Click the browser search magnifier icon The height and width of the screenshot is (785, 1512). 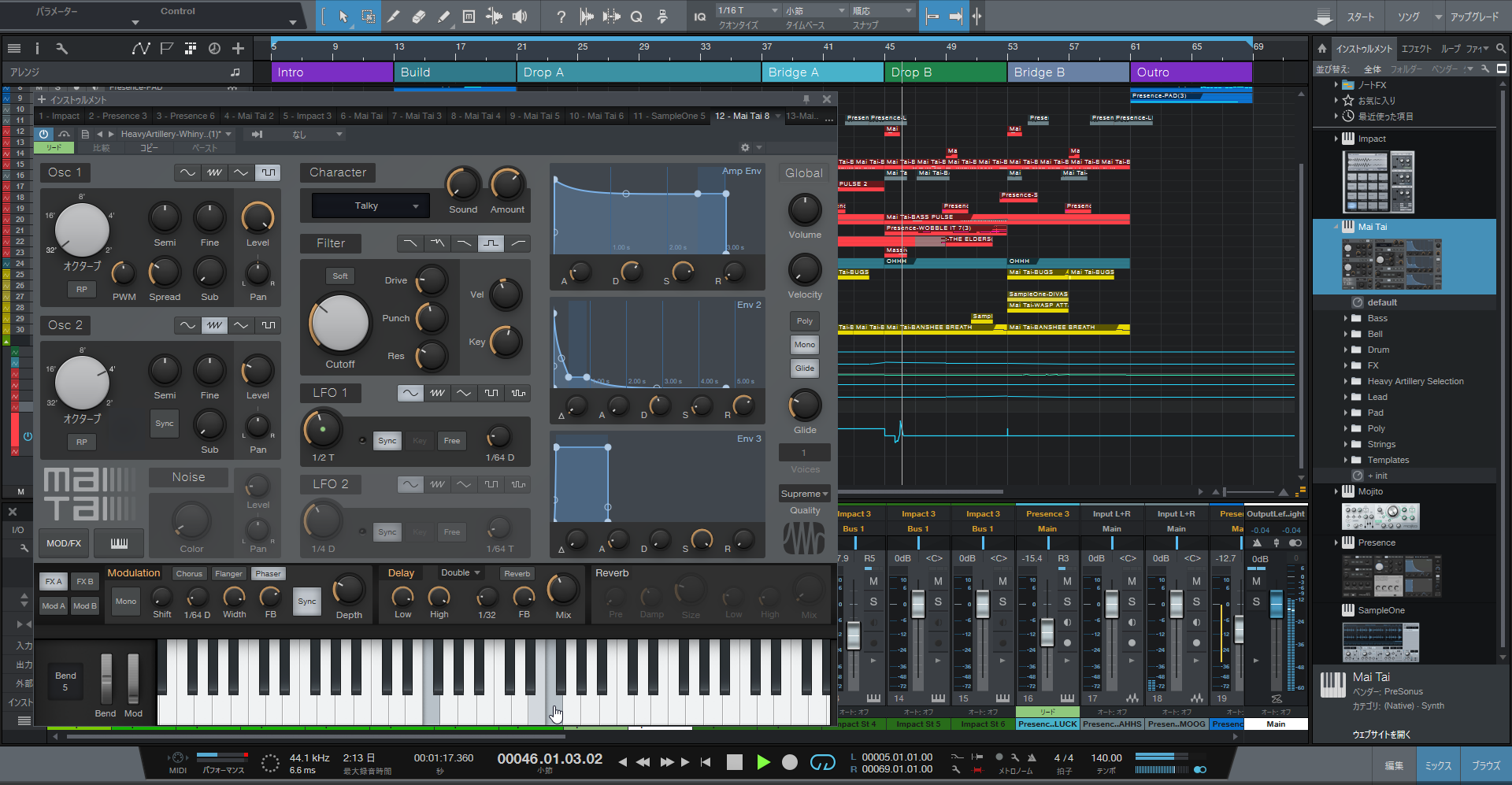tap(1501, 49)
